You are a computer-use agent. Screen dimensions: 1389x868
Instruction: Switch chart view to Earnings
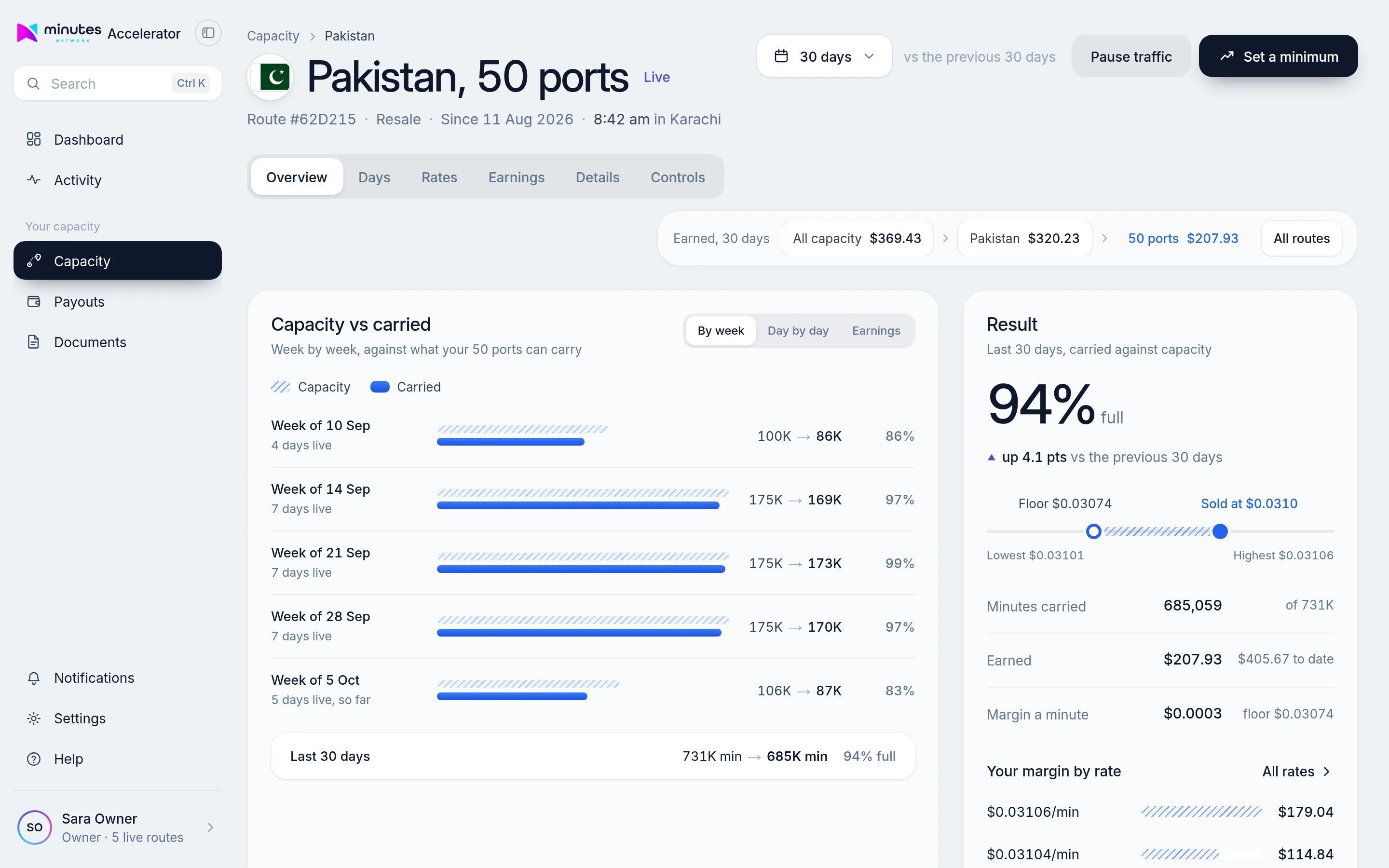pyautogui.click(x=876, y=331)
